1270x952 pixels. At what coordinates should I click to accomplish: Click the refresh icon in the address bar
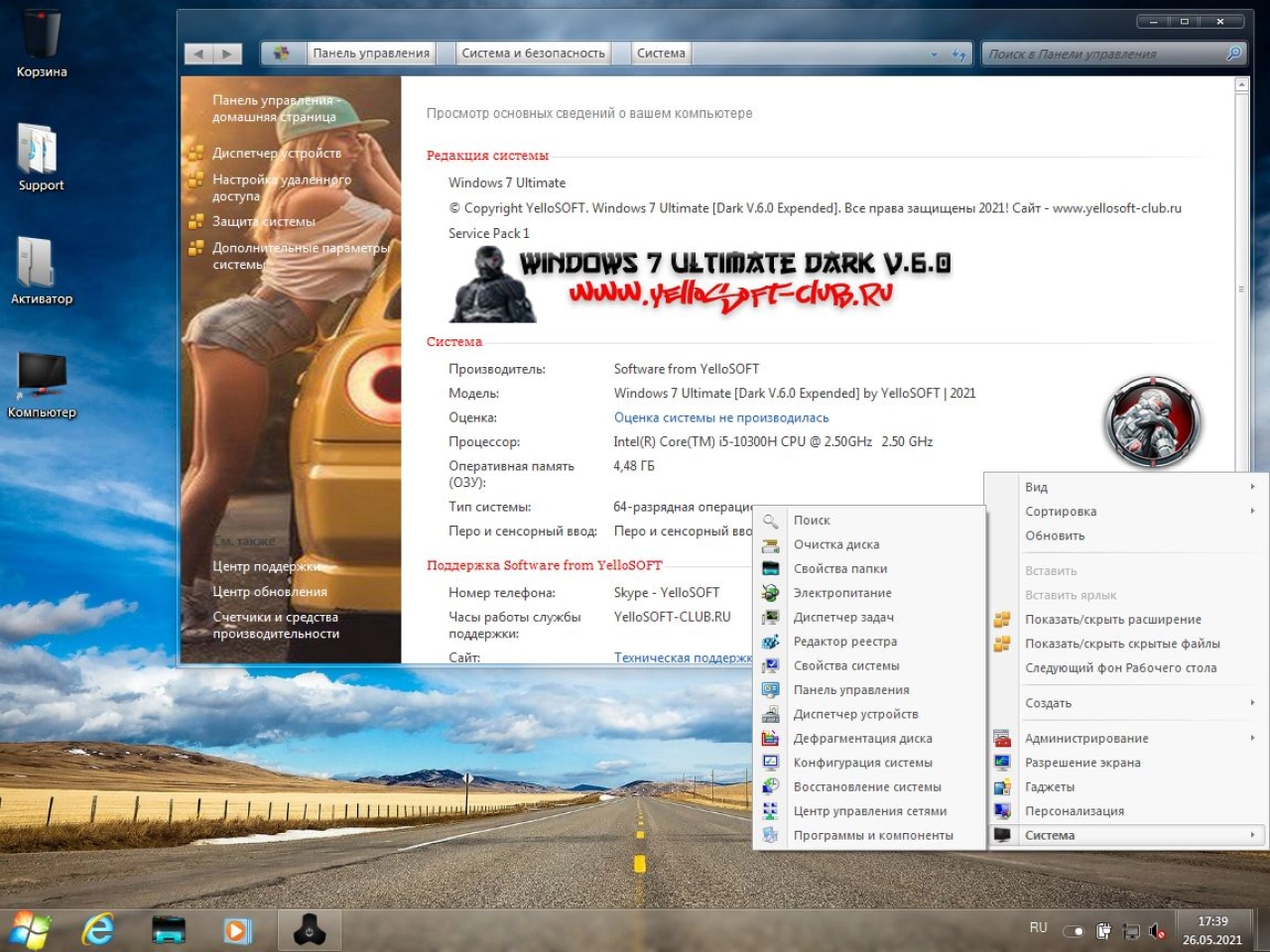point(958,55)
